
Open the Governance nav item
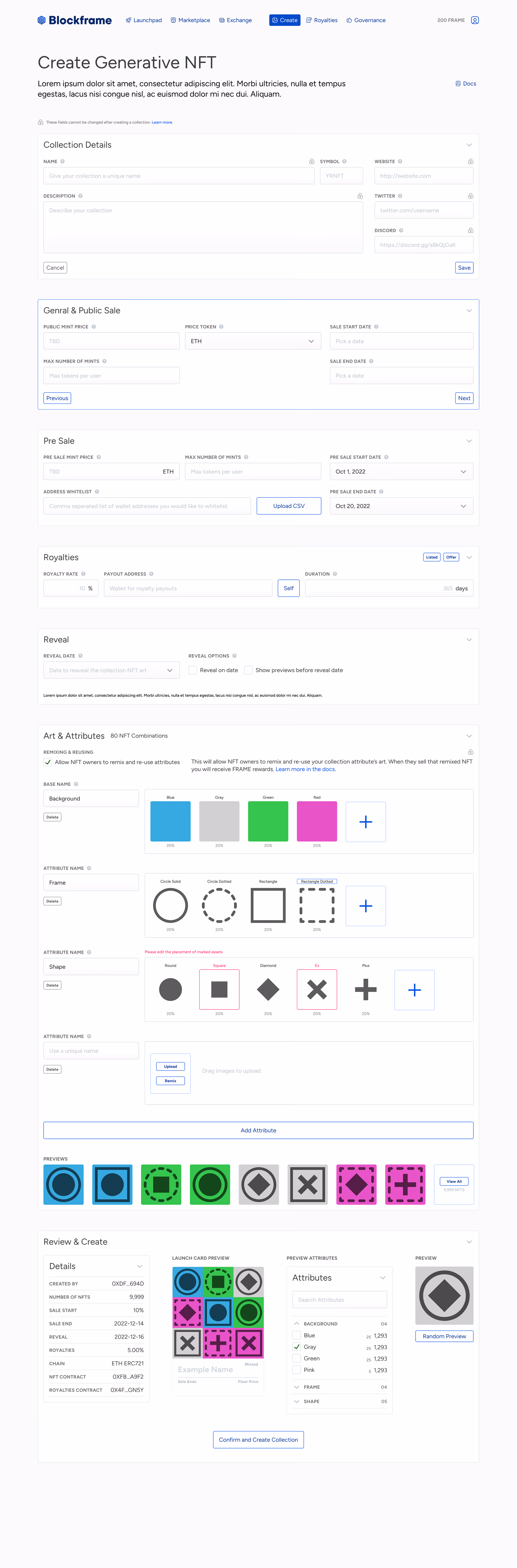pyautogui.click(x=366, y=20)
